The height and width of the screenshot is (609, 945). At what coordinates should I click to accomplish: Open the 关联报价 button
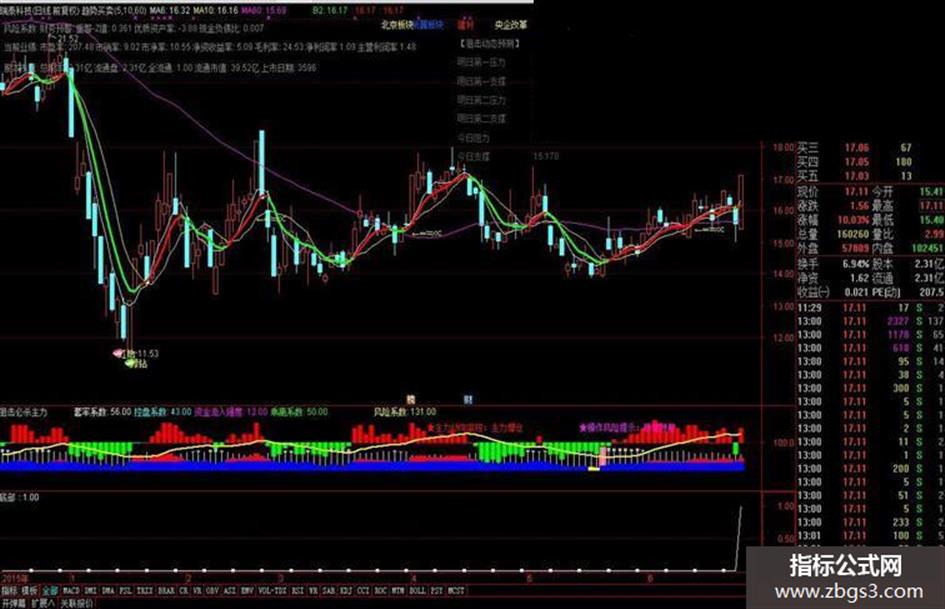(76, 602)
